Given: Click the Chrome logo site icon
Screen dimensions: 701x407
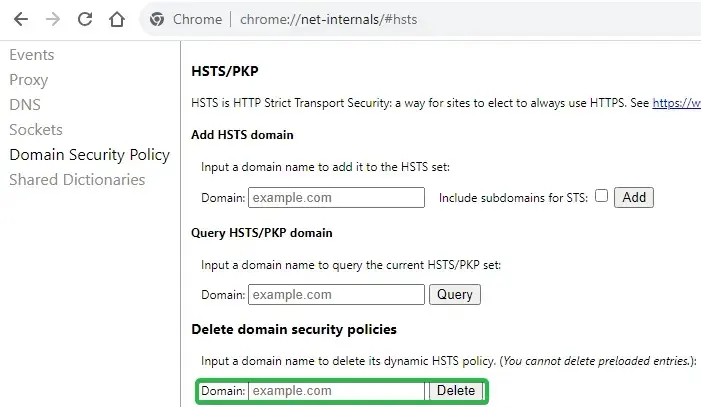Looking at the screenshot, I should coord(156,19).
